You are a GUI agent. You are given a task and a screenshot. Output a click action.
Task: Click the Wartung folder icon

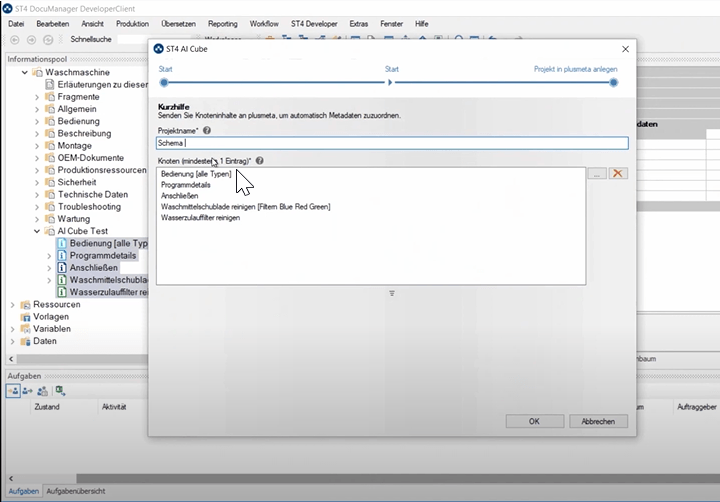[50, 219]
